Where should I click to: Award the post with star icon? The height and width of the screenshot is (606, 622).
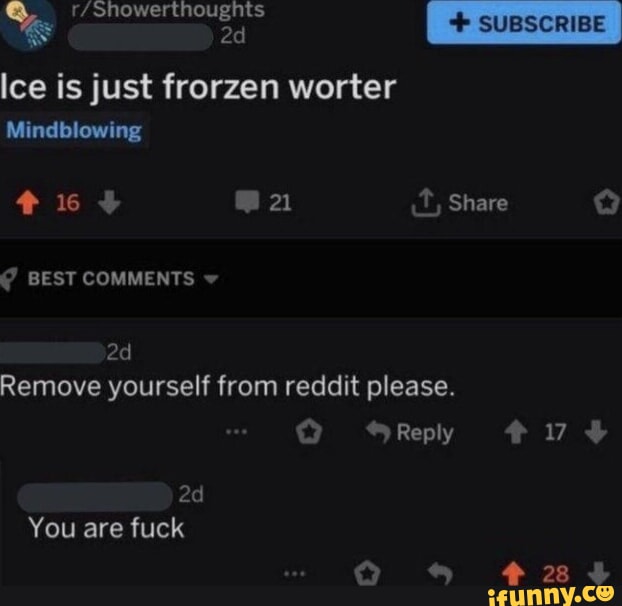[x=607, y=202]
